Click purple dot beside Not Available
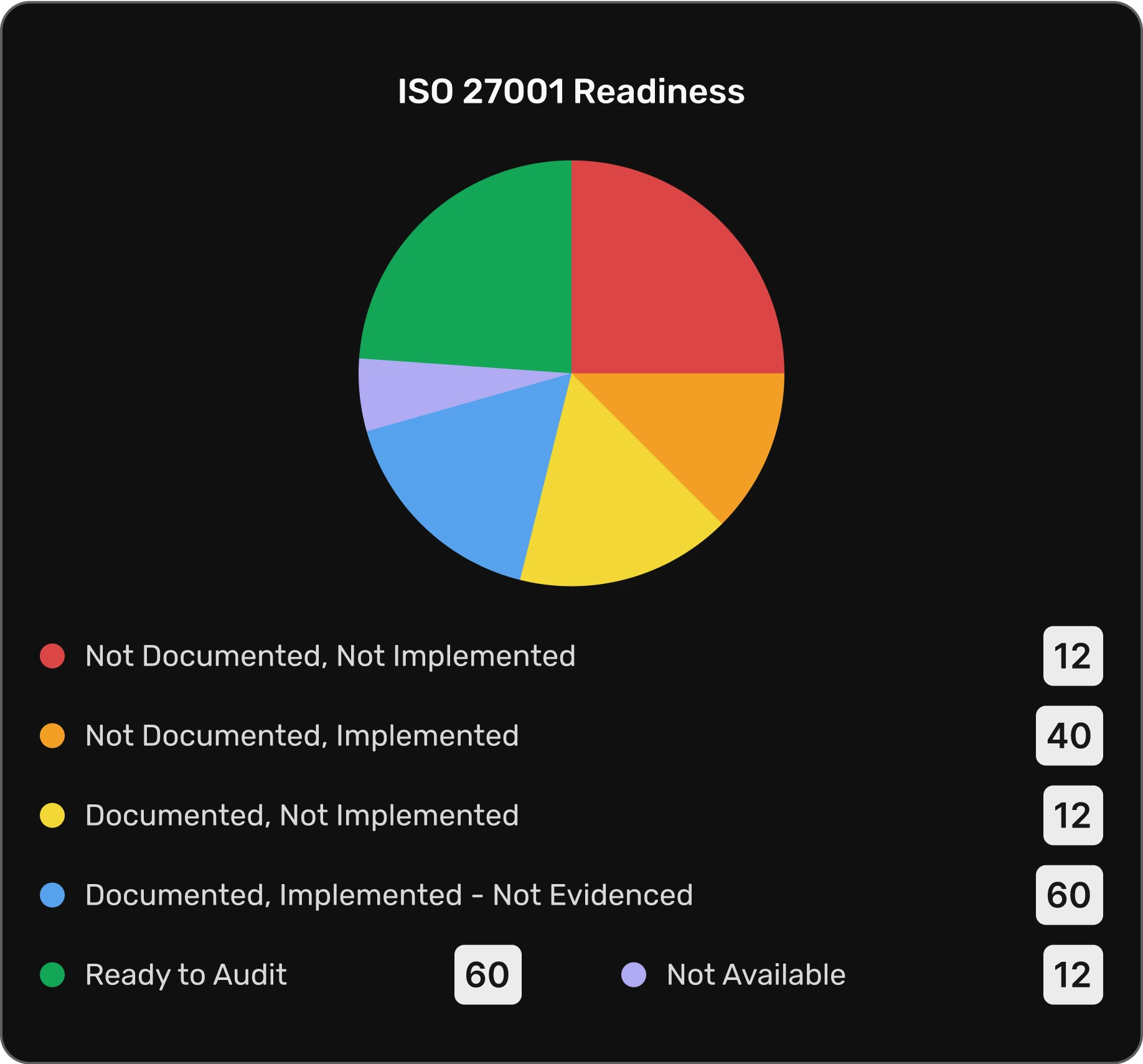 click(634, 975)
